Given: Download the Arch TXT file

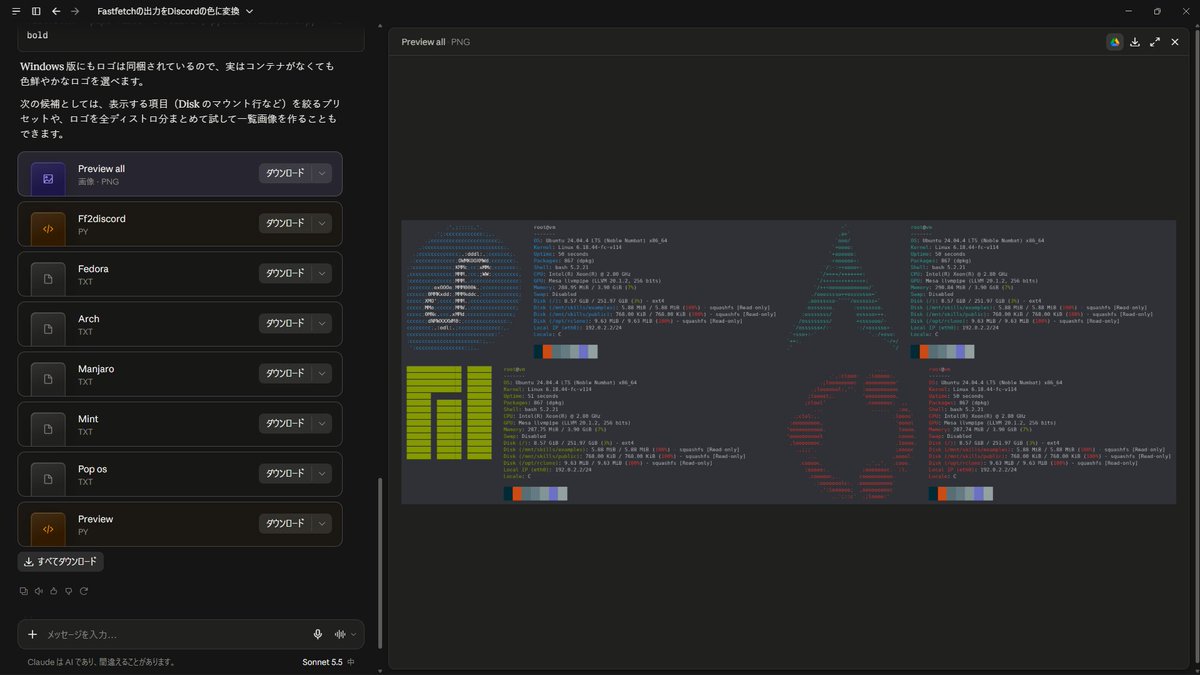Looking at the screenshot, I should pos(285,323).
